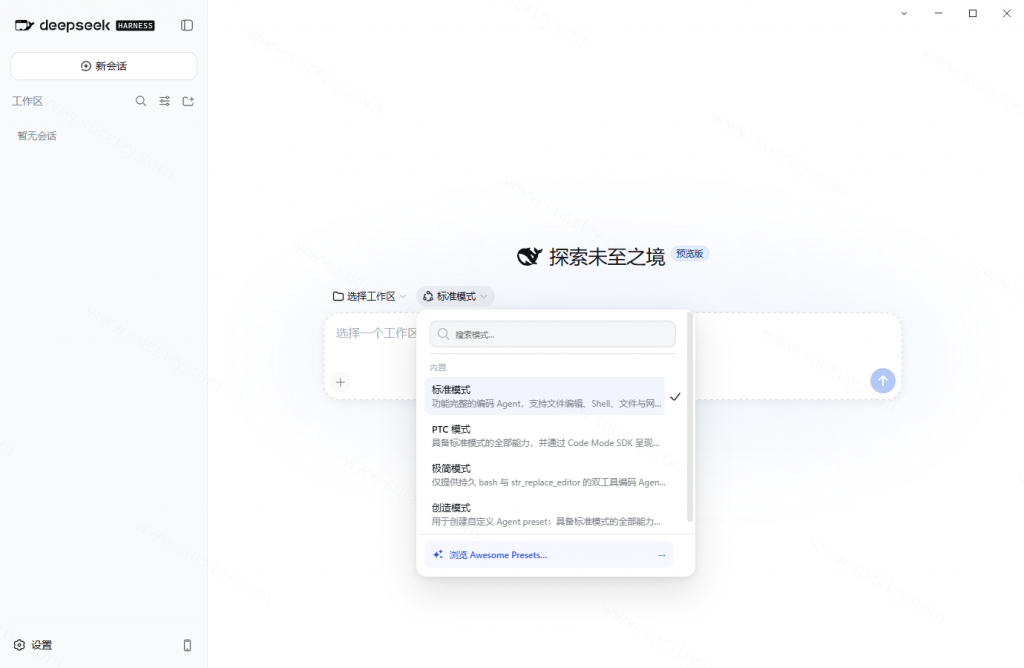The image size is (1024, 668).
Task: Maximize the application window
Action: click(x=972, y=13)
